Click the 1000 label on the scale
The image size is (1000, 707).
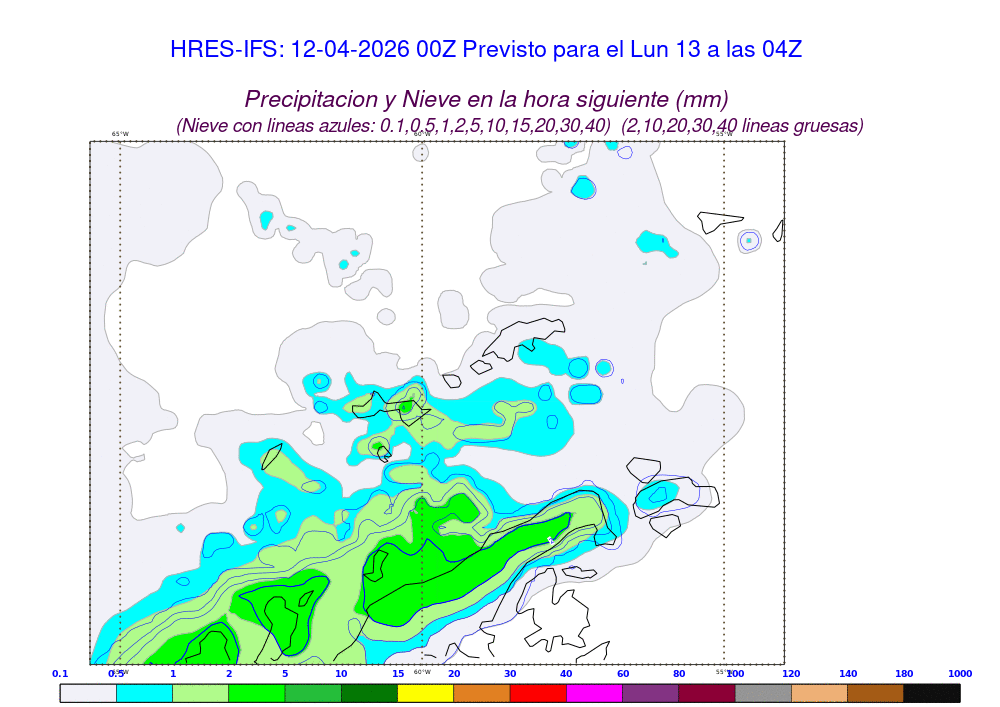point(959,674)
